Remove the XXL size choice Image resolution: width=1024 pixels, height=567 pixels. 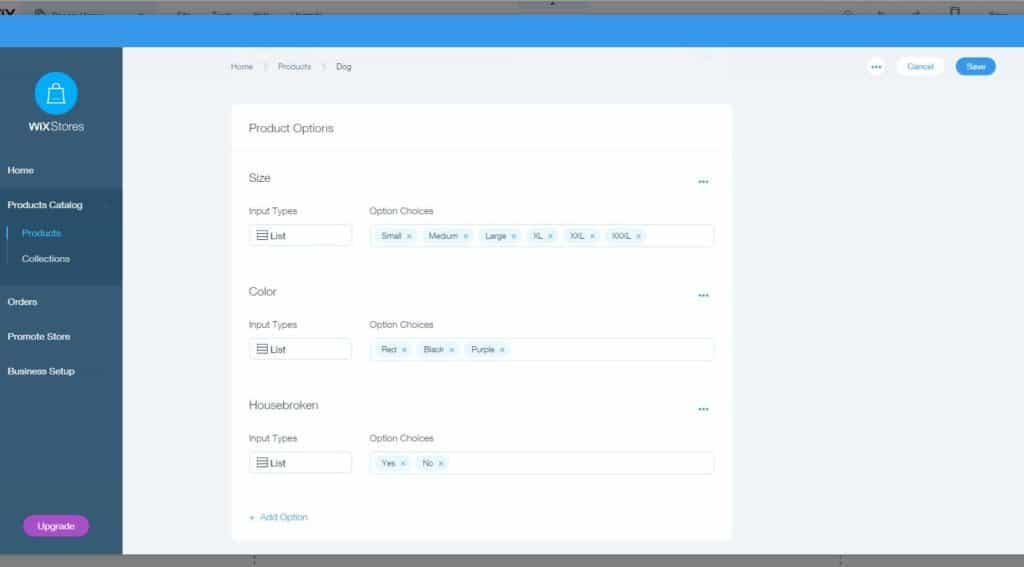point(592,236)
